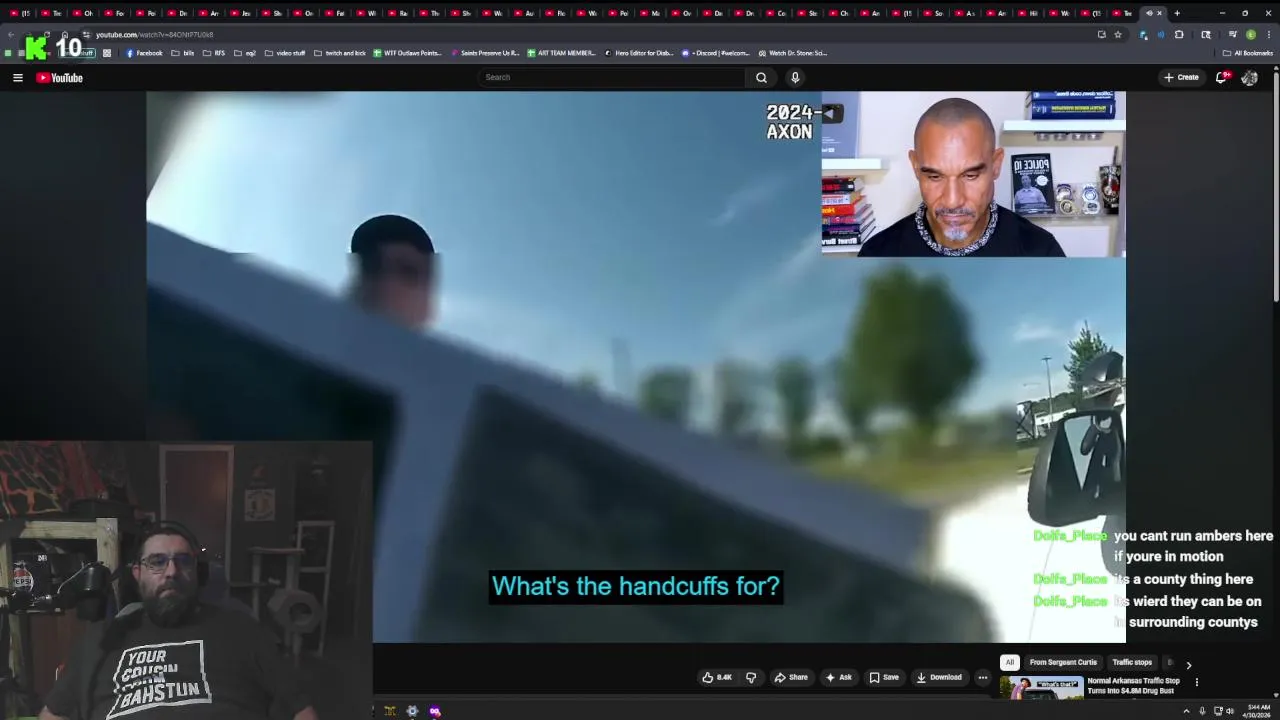Open the Chrome side panel search icon
The image size is (1280, 720).
(x=1205, y=34)
